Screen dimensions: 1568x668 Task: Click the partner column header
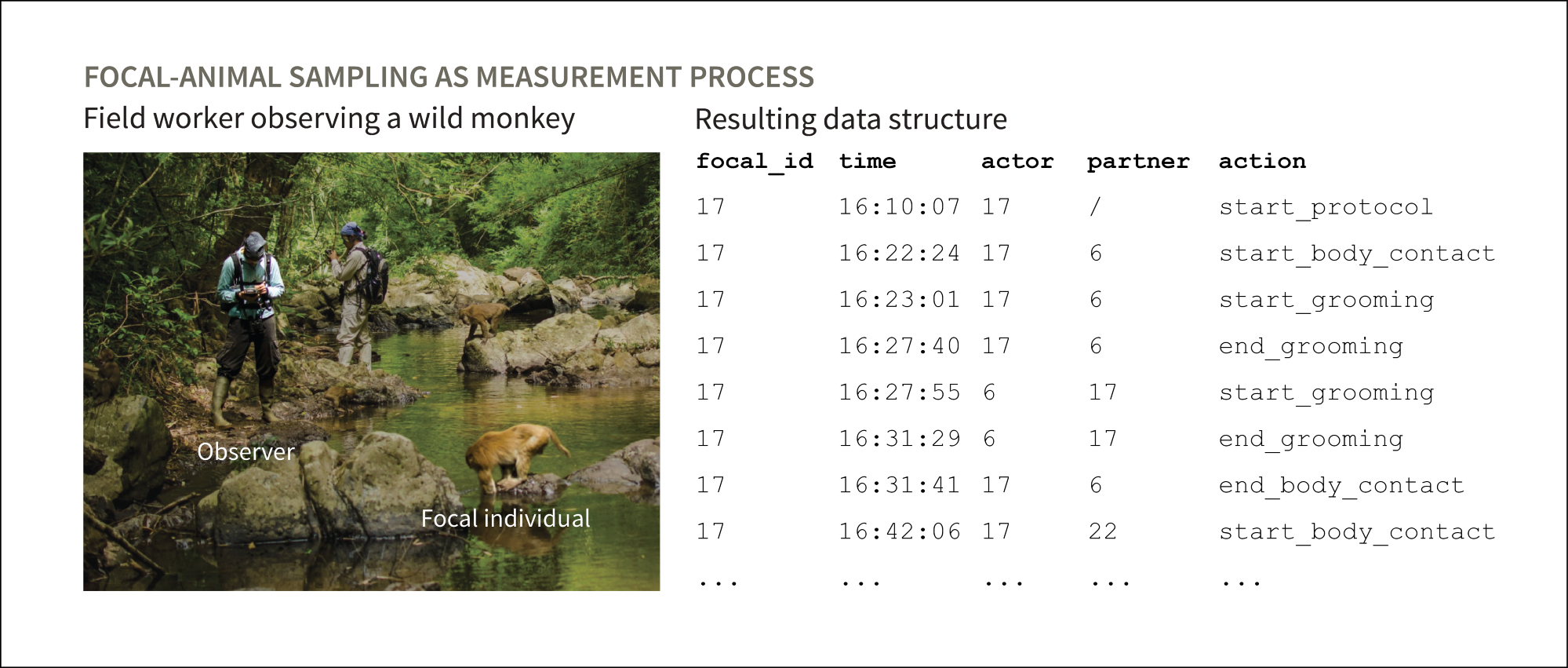coord(1137,162)
